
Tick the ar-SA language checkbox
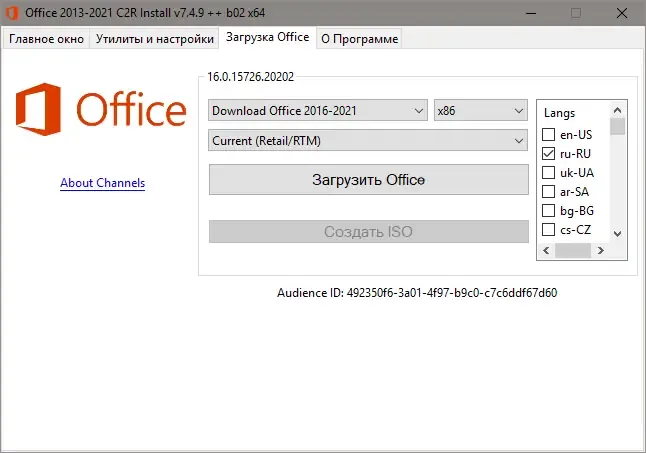pyautogui.click(x=548, y=191)
